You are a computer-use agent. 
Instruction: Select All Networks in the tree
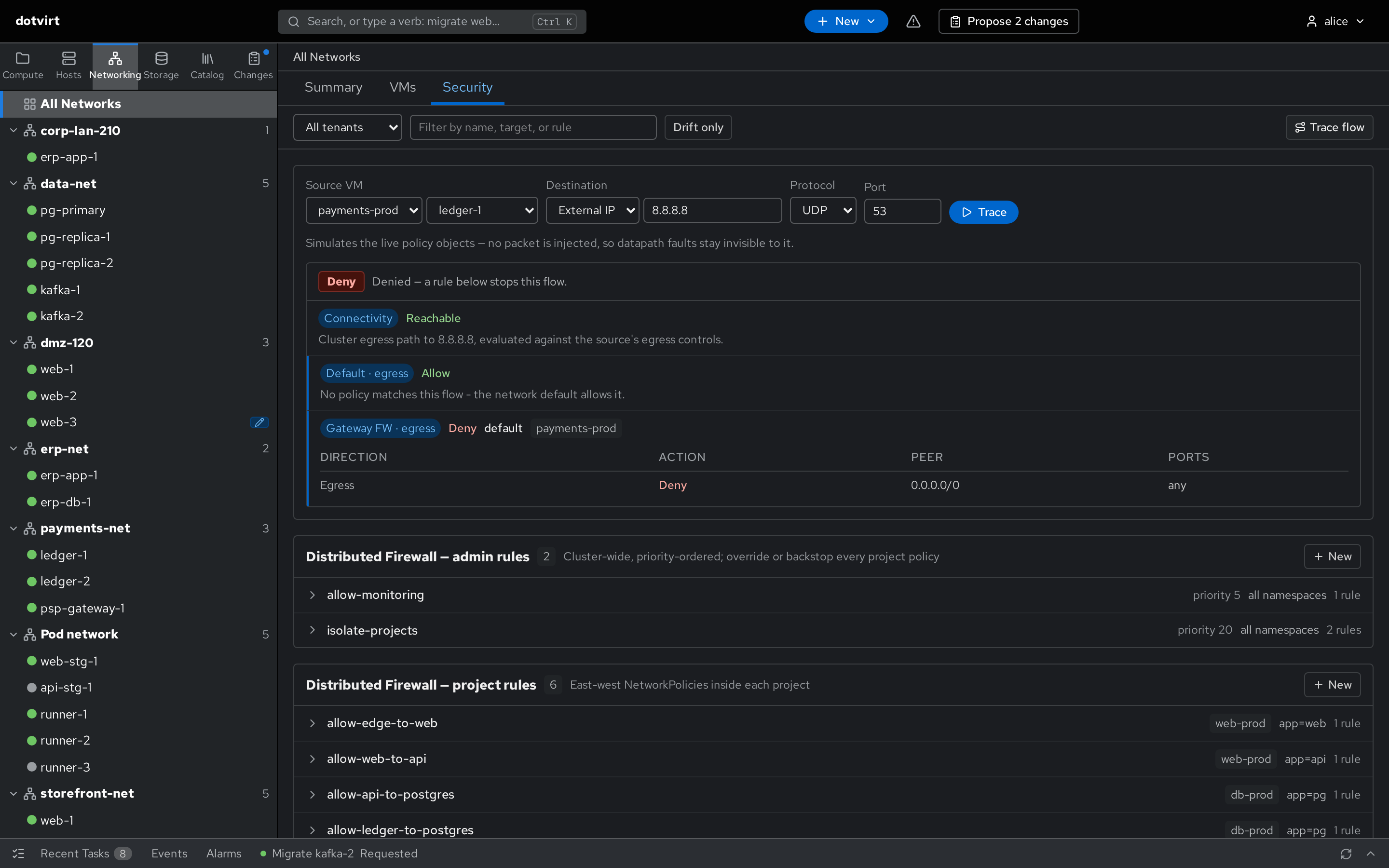pos(138,104)
